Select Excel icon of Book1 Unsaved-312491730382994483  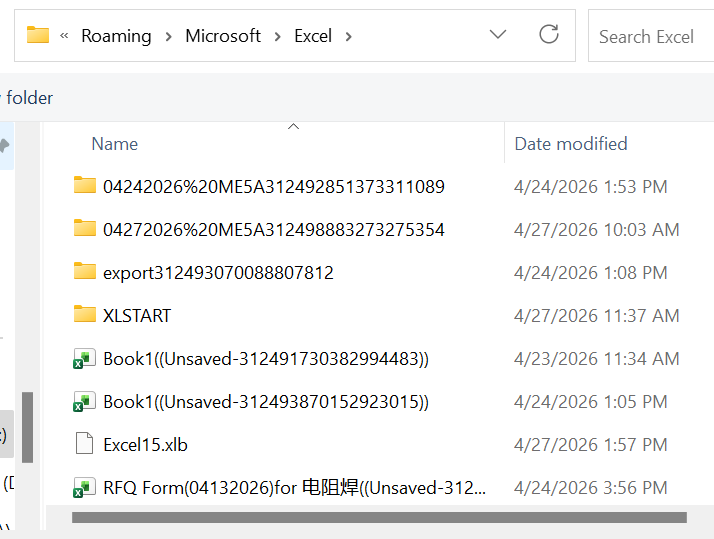coord(84,358)
